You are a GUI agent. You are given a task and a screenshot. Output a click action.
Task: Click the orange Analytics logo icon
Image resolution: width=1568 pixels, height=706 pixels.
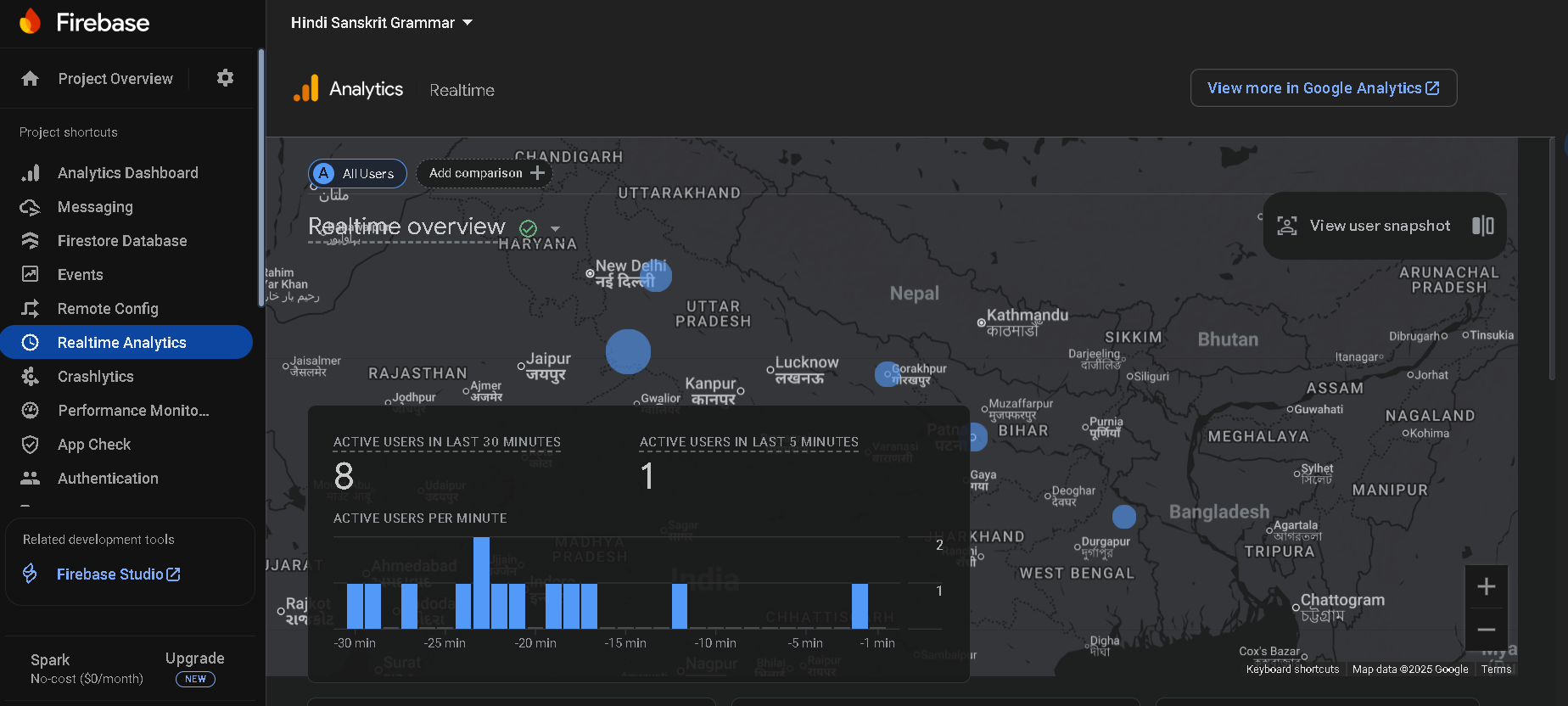point(306,88)
